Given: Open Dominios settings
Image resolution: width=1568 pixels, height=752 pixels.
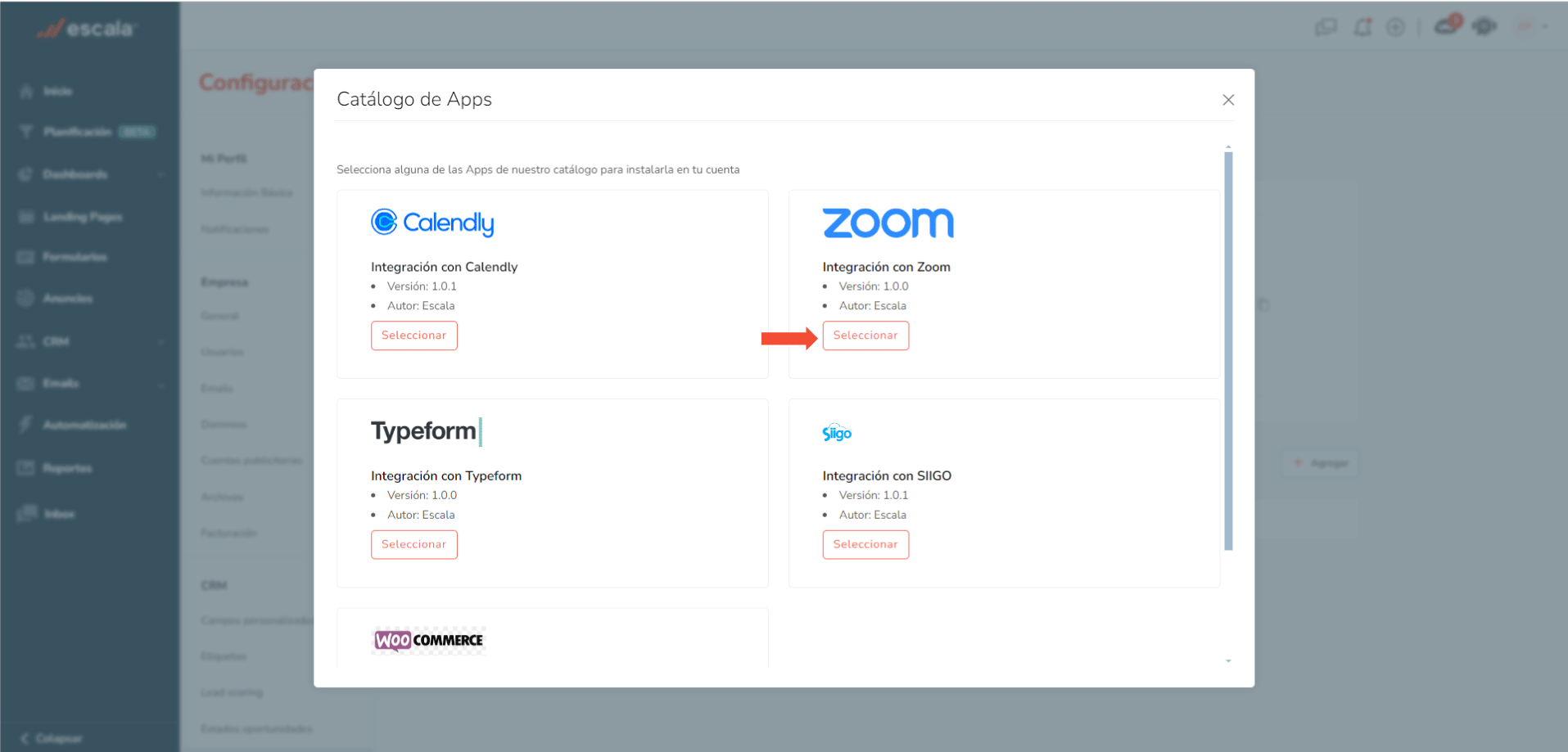Looking at the screenshot, I should point(224,425).
